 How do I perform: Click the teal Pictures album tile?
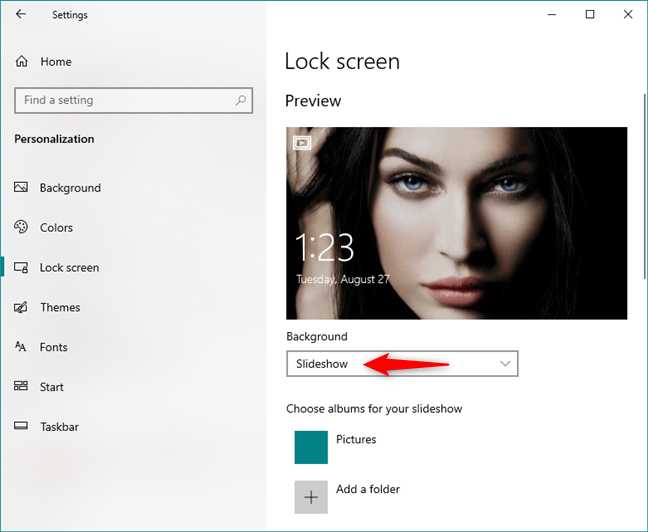pyautogui.click(x=311, y=447)
